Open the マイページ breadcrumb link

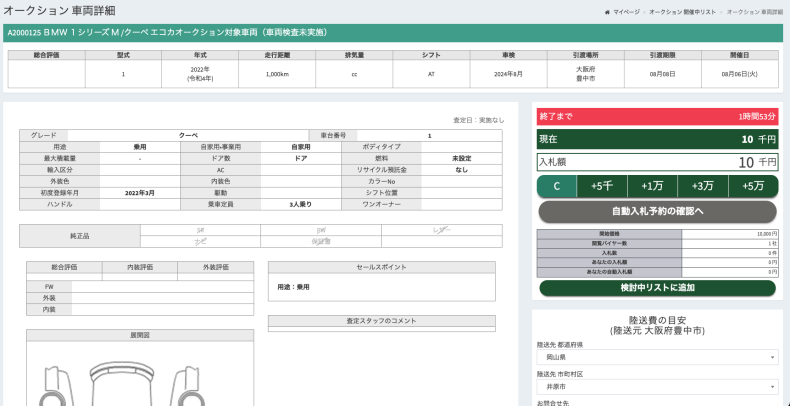point(626,11)
